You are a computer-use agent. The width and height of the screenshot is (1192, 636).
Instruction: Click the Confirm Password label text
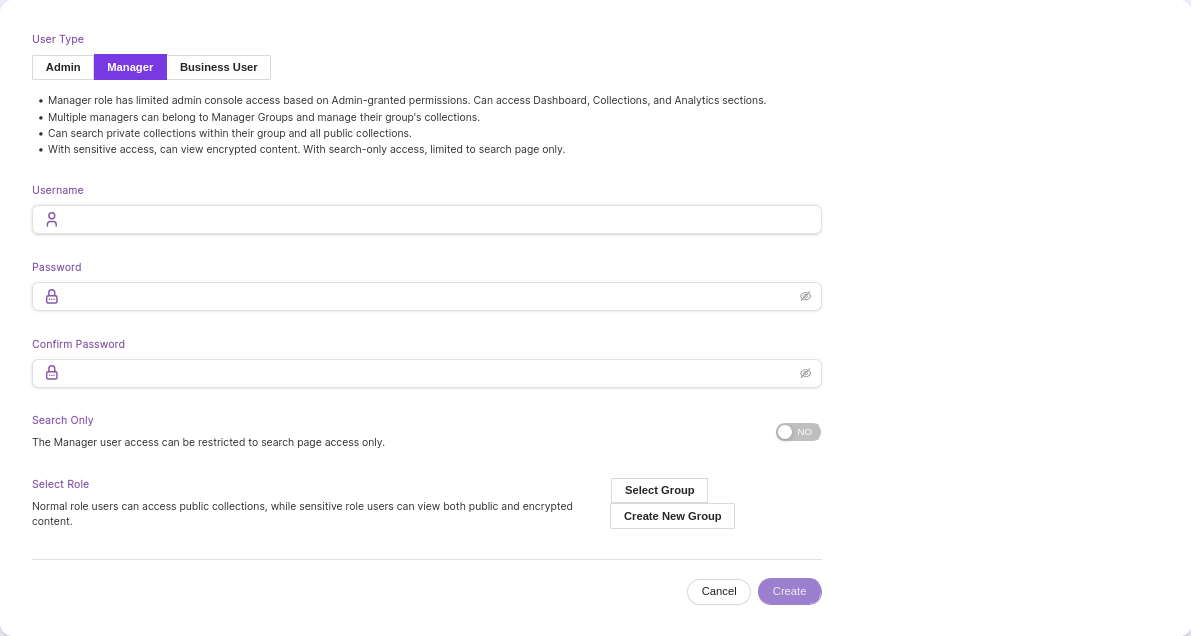[x=78, y=344]
